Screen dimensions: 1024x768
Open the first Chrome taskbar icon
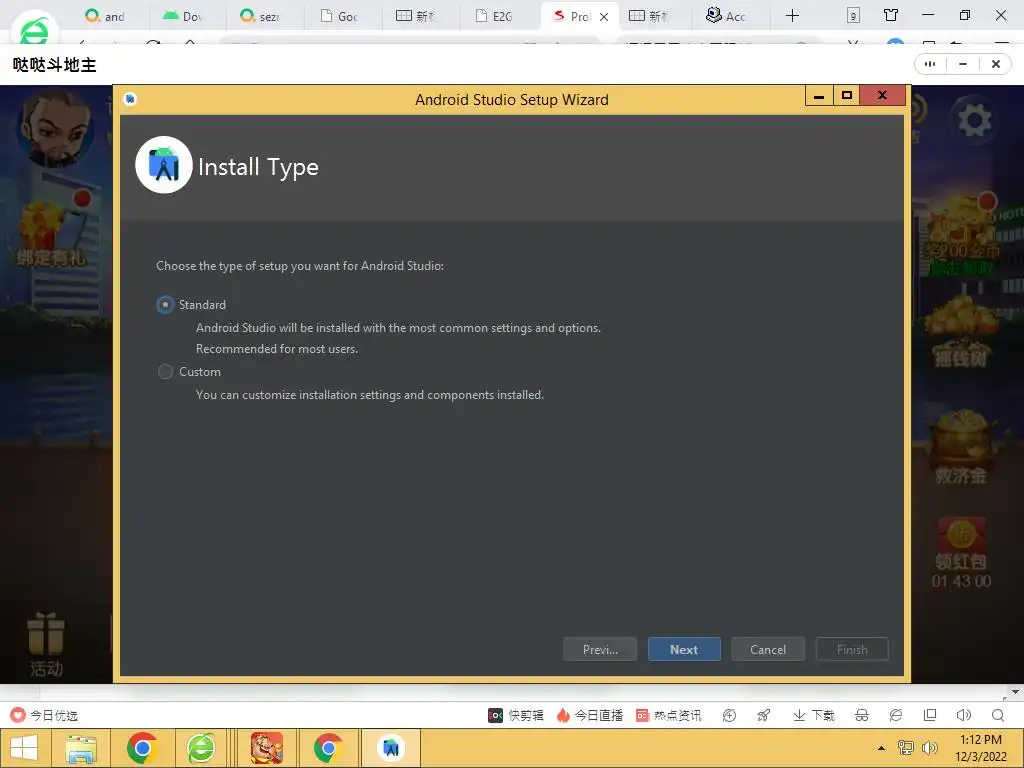pos(142,748)
